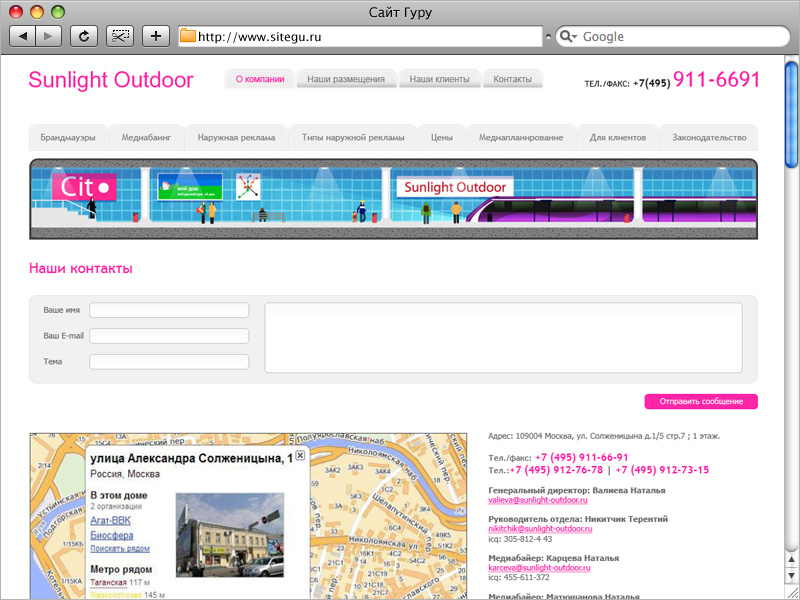Click the Россия, Москва text in popup

[125, 474]
